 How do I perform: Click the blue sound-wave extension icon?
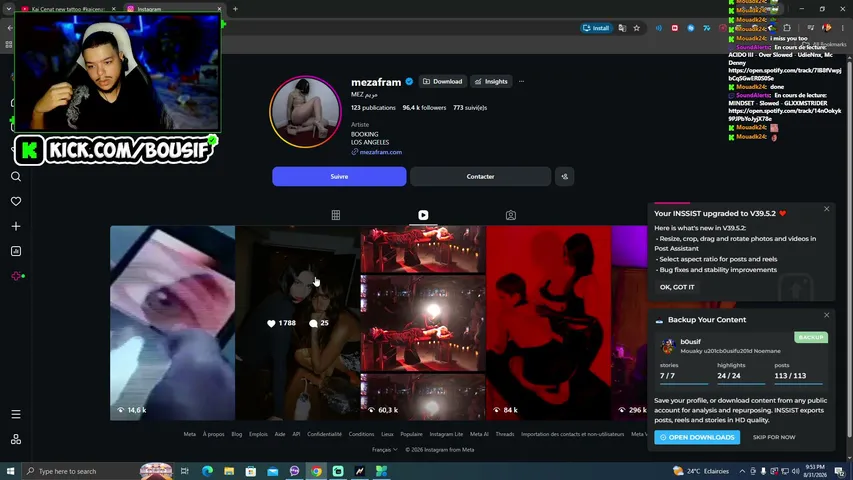[x=658, y=28]
